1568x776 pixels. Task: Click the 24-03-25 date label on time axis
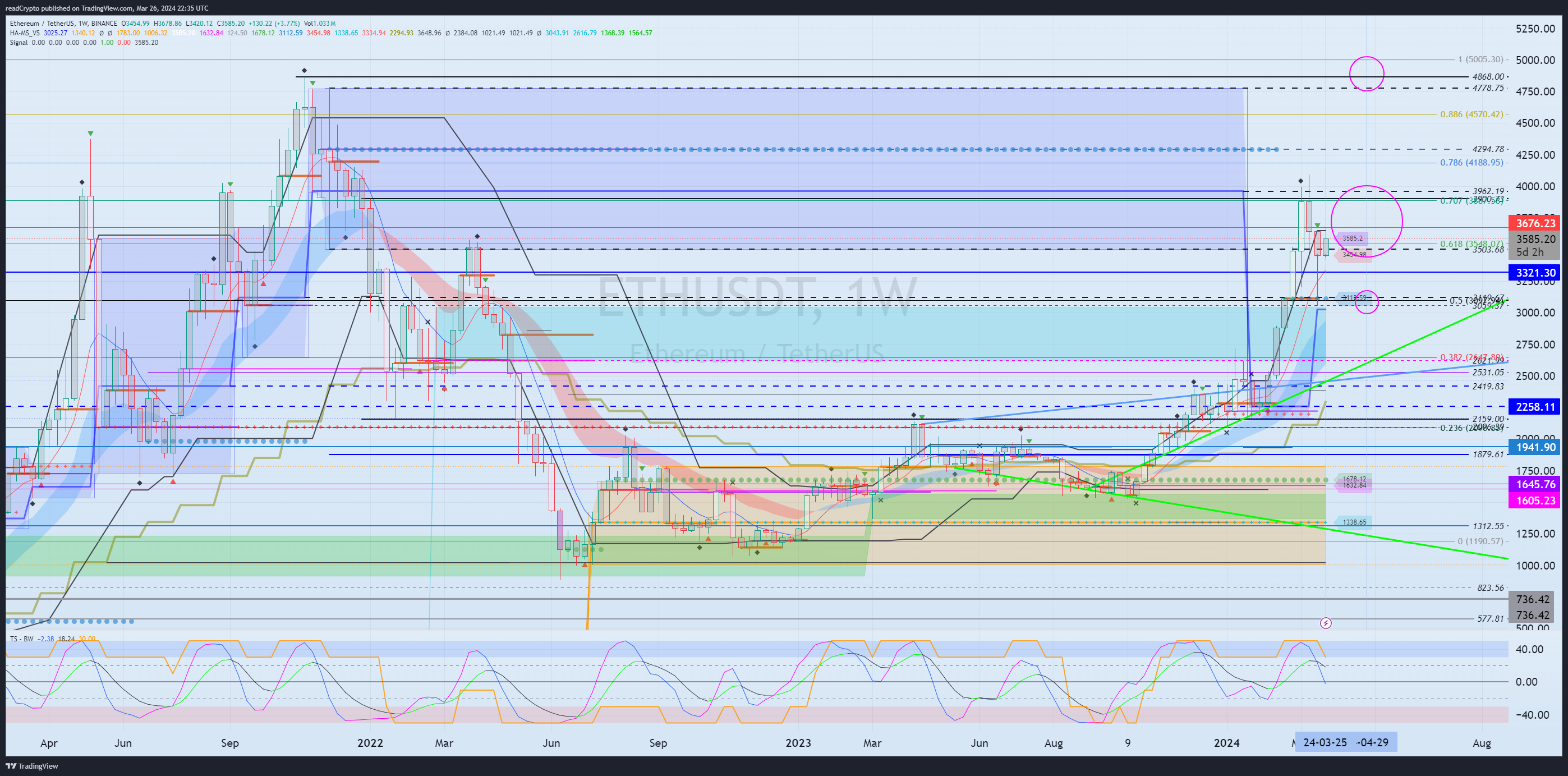click(1325, 742)
